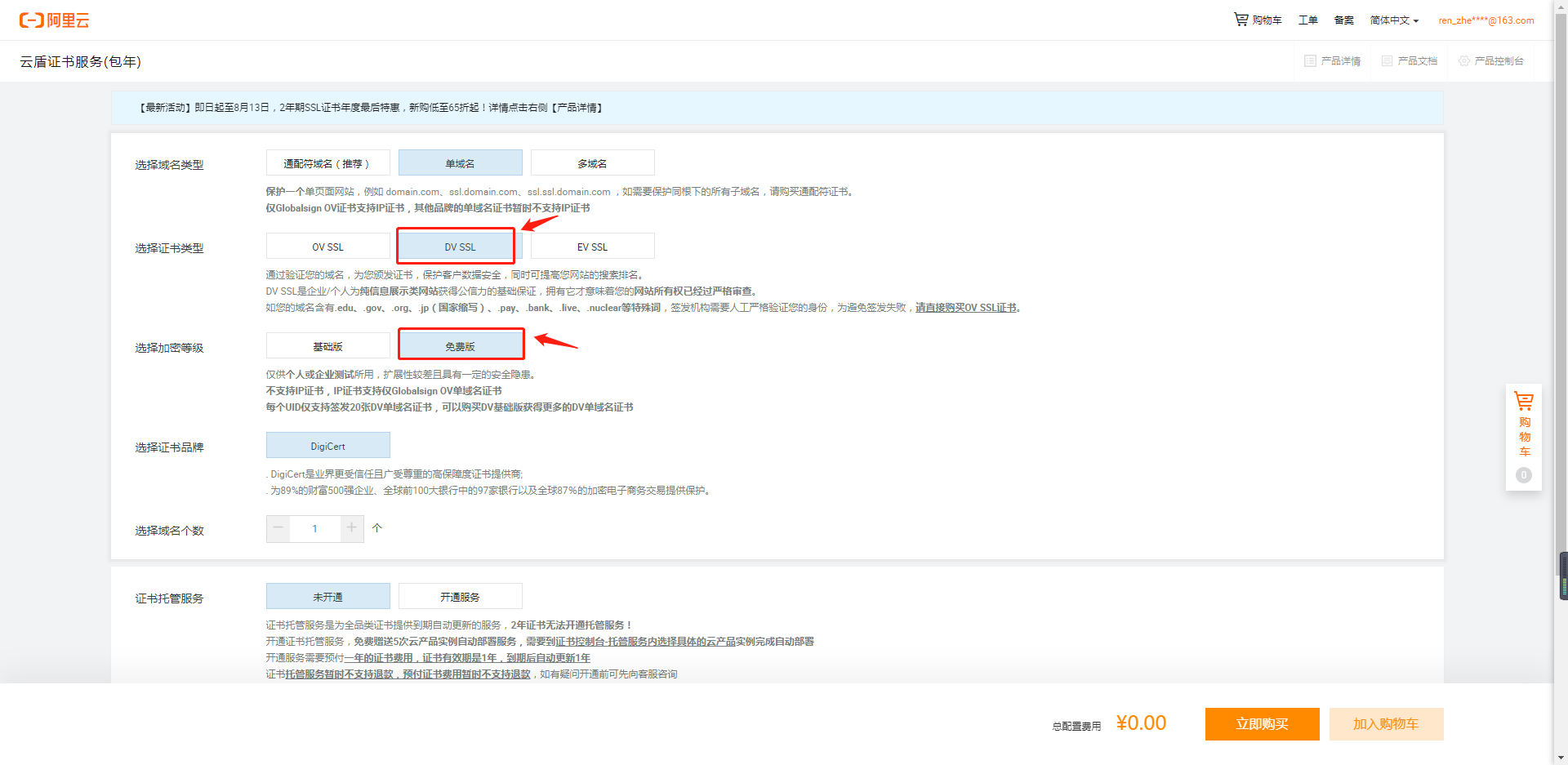Open the 工单 ticket menu item
Screen dimensions: 1568x765
tap(1307, 20)
